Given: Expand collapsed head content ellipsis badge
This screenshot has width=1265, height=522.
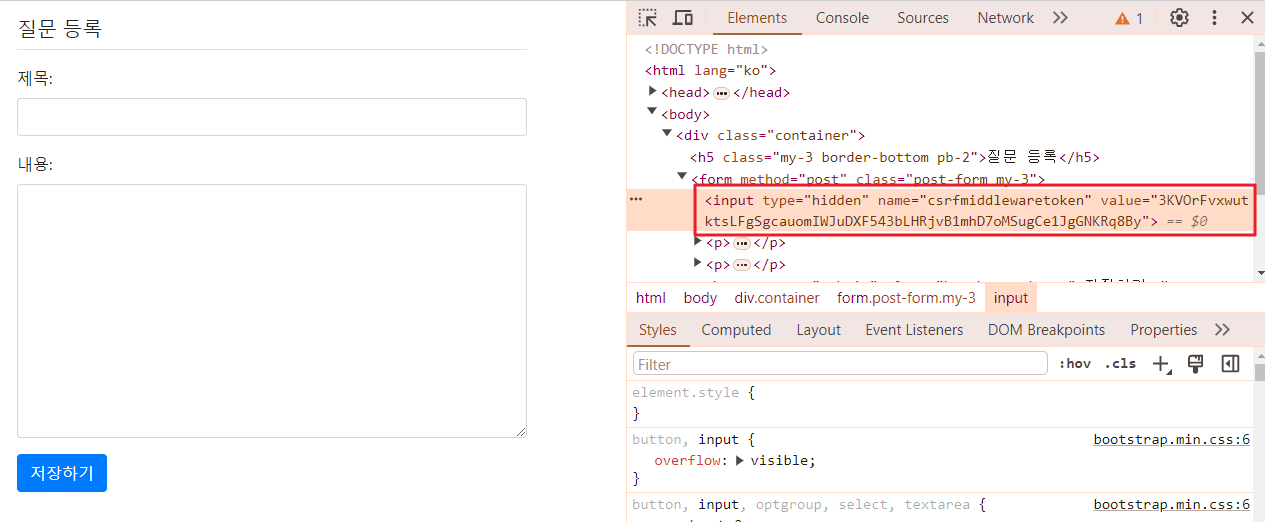Looking at the screenshot, I should (722, 93).
